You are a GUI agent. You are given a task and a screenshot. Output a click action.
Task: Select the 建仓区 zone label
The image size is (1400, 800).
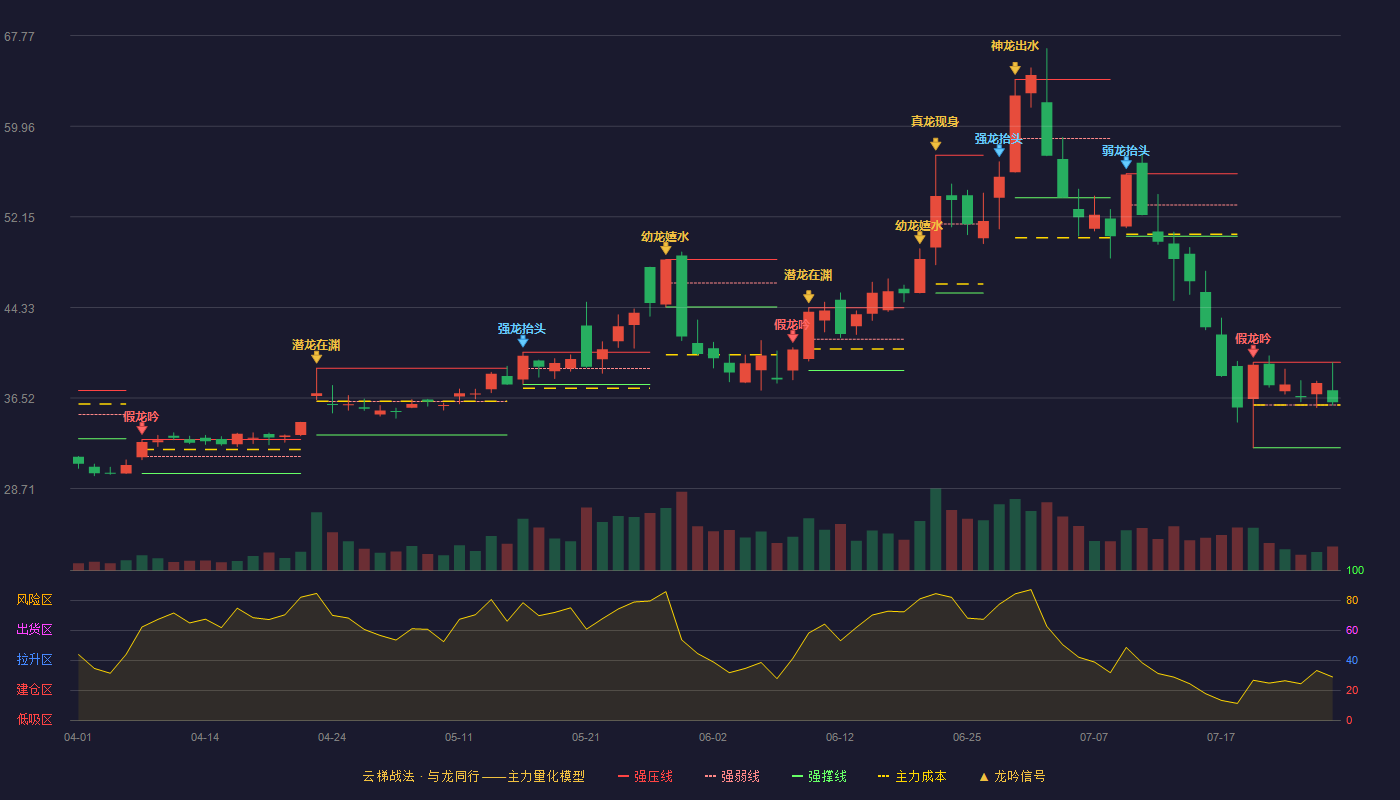coord(34,690)
